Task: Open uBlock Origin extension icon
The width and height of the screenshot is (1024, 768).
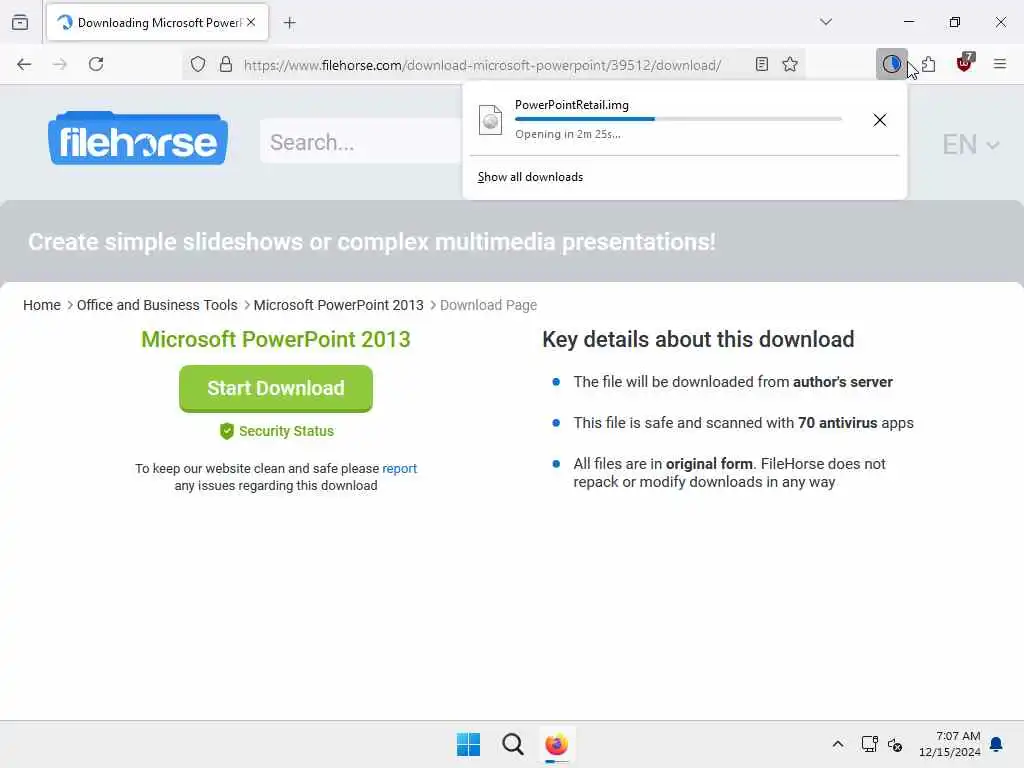Action: (x=965, y=63)
